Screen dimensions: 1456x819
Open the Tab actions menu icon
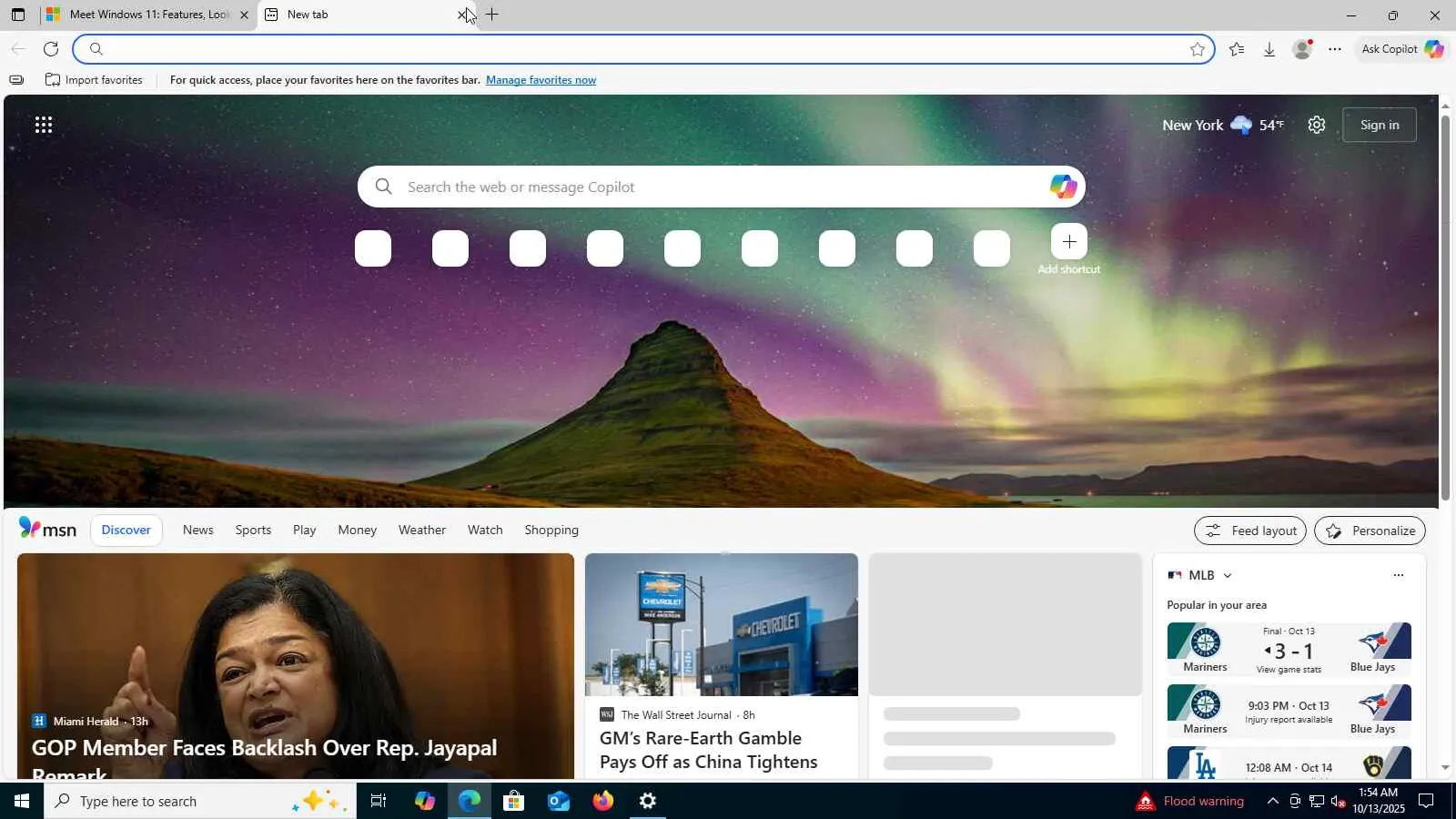(18, 15)
